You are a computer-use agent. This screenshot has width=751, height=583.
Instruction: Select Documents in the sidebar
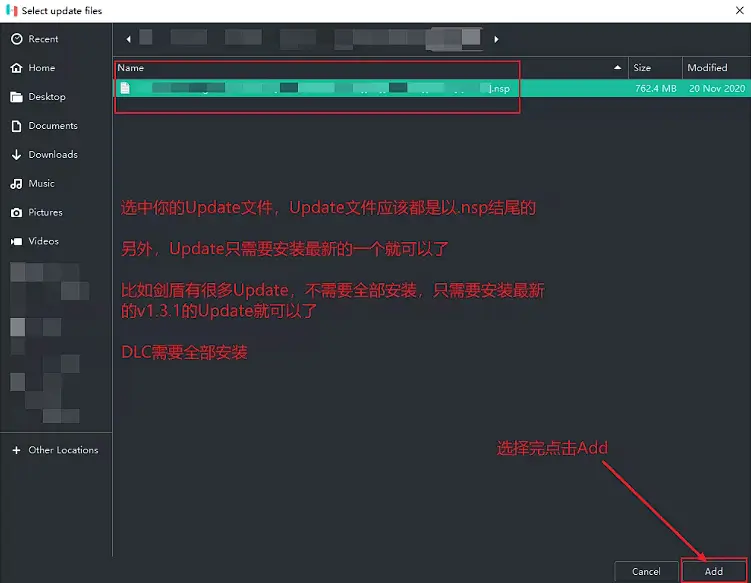click(56, 126)
